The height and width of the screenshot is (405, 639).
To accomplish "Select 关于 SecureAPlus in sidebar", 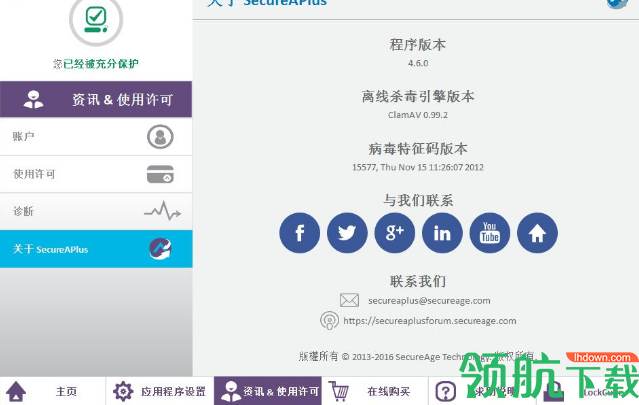I will coord(96,249).
